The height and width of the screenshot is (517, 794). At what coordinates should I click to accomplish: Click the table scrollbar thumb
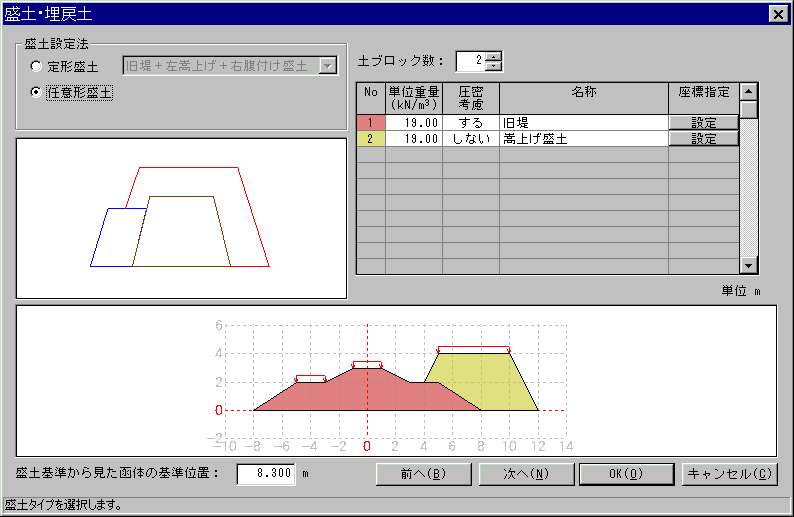(748, 109)
